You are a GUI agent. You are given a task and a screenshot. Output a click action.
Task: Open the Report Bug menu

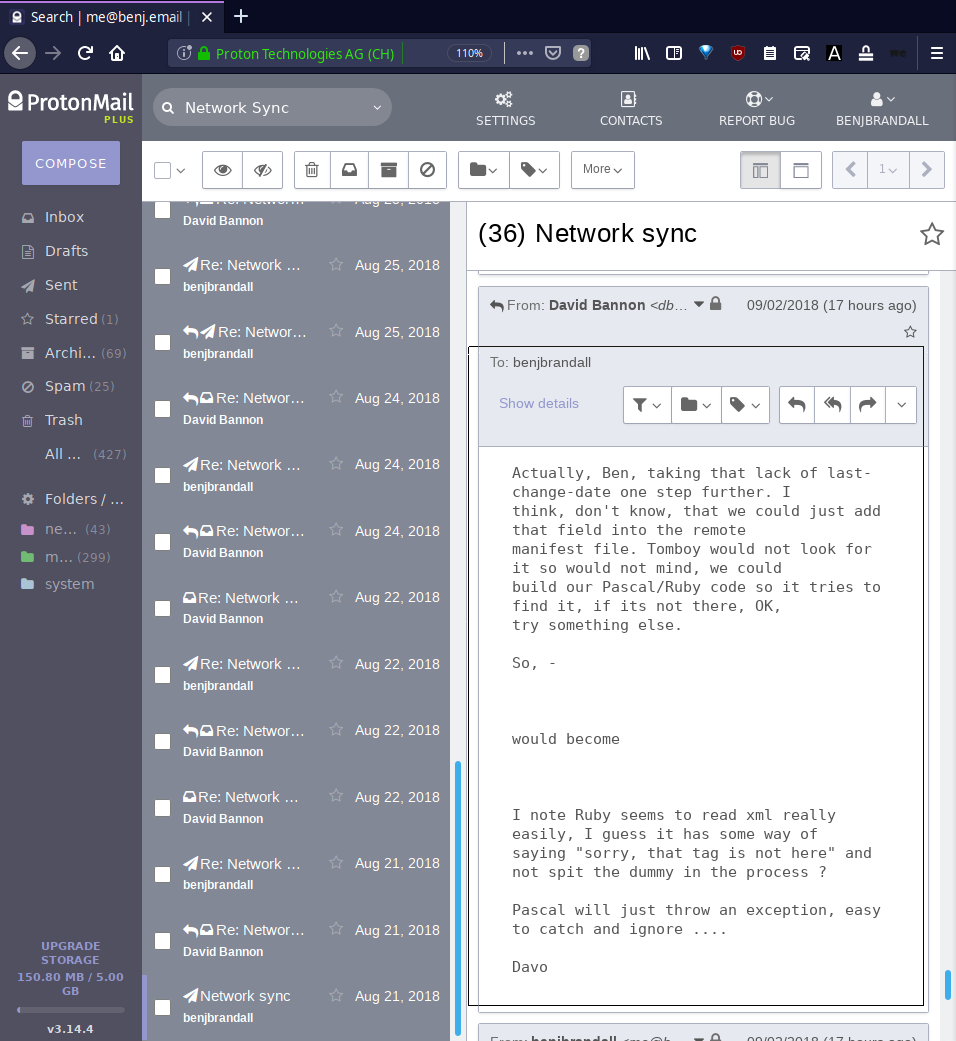[757, 109]
